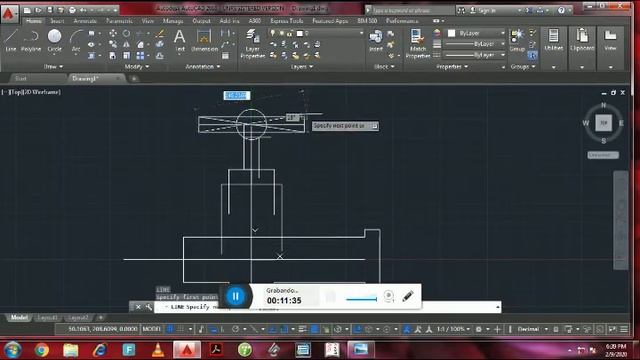Click the ViewCube TOP face
640x360 pixels.
(604, 122)
